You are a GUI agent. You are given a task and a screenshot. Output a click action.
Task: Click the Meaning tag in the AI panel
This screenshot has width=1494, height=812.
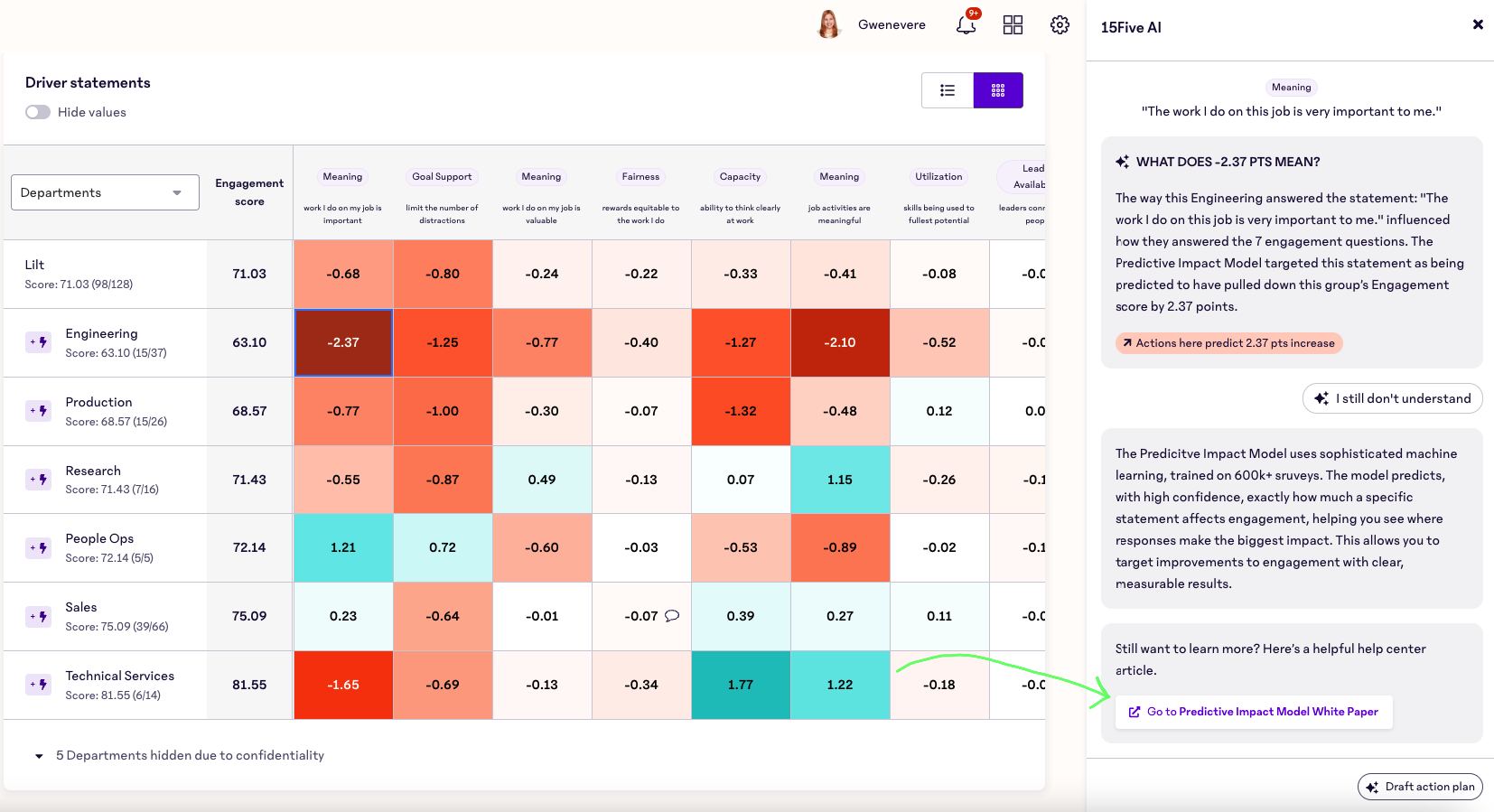point(1291,88)
